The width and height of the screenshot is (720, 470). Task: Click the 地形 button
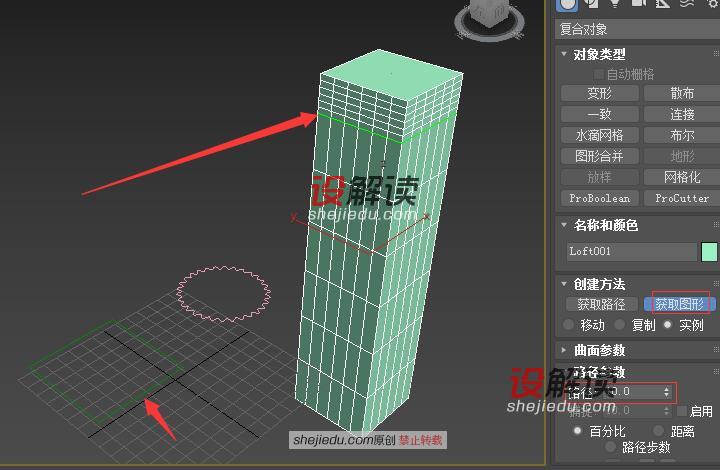[x=682, y=156]
